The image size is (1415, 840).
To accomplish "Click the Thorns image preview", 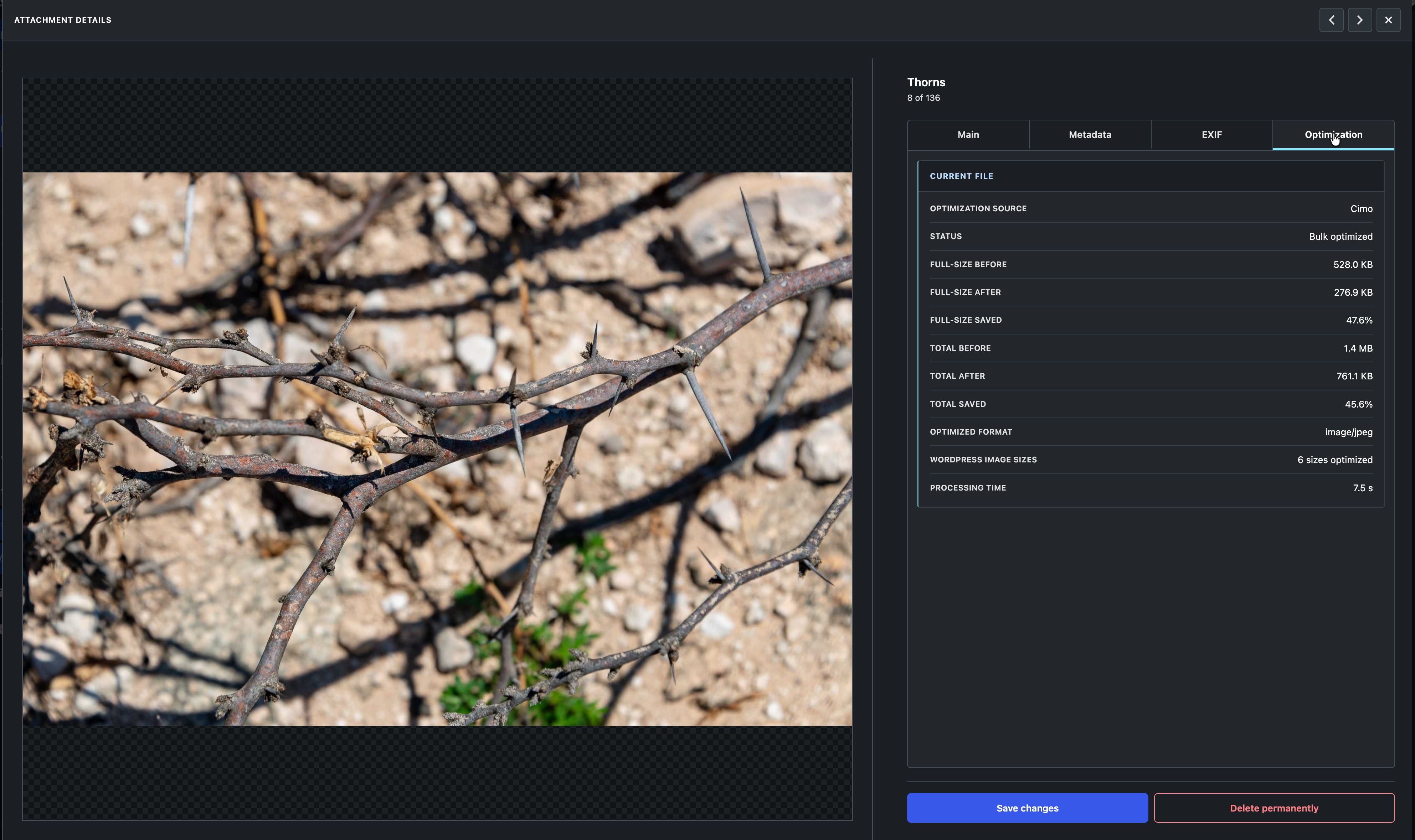I will (x=437, y=449).
